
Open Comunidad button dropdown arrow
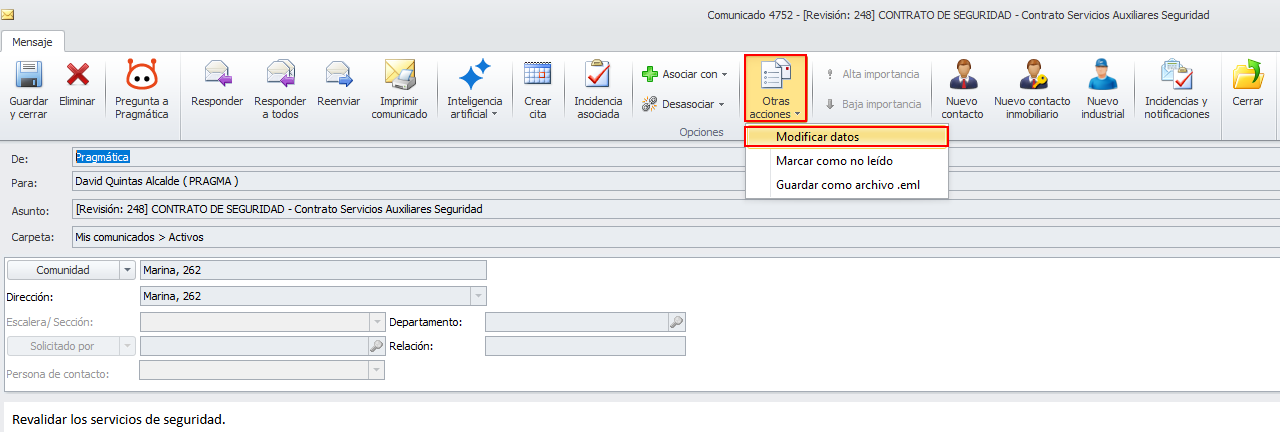pos(127,270)
